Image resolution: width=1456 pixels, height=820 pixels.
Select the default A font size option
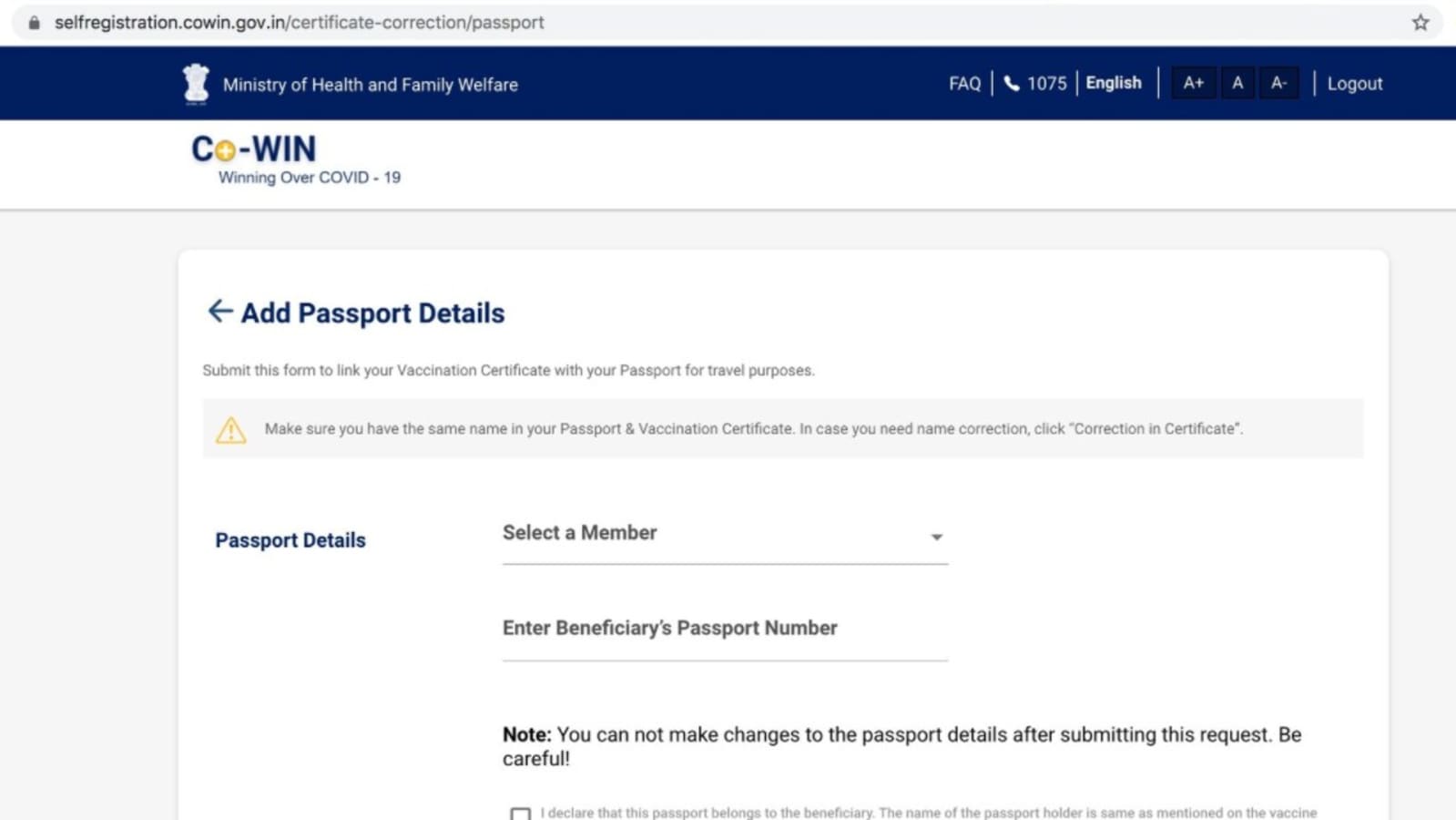click(x=1237, y=83)
